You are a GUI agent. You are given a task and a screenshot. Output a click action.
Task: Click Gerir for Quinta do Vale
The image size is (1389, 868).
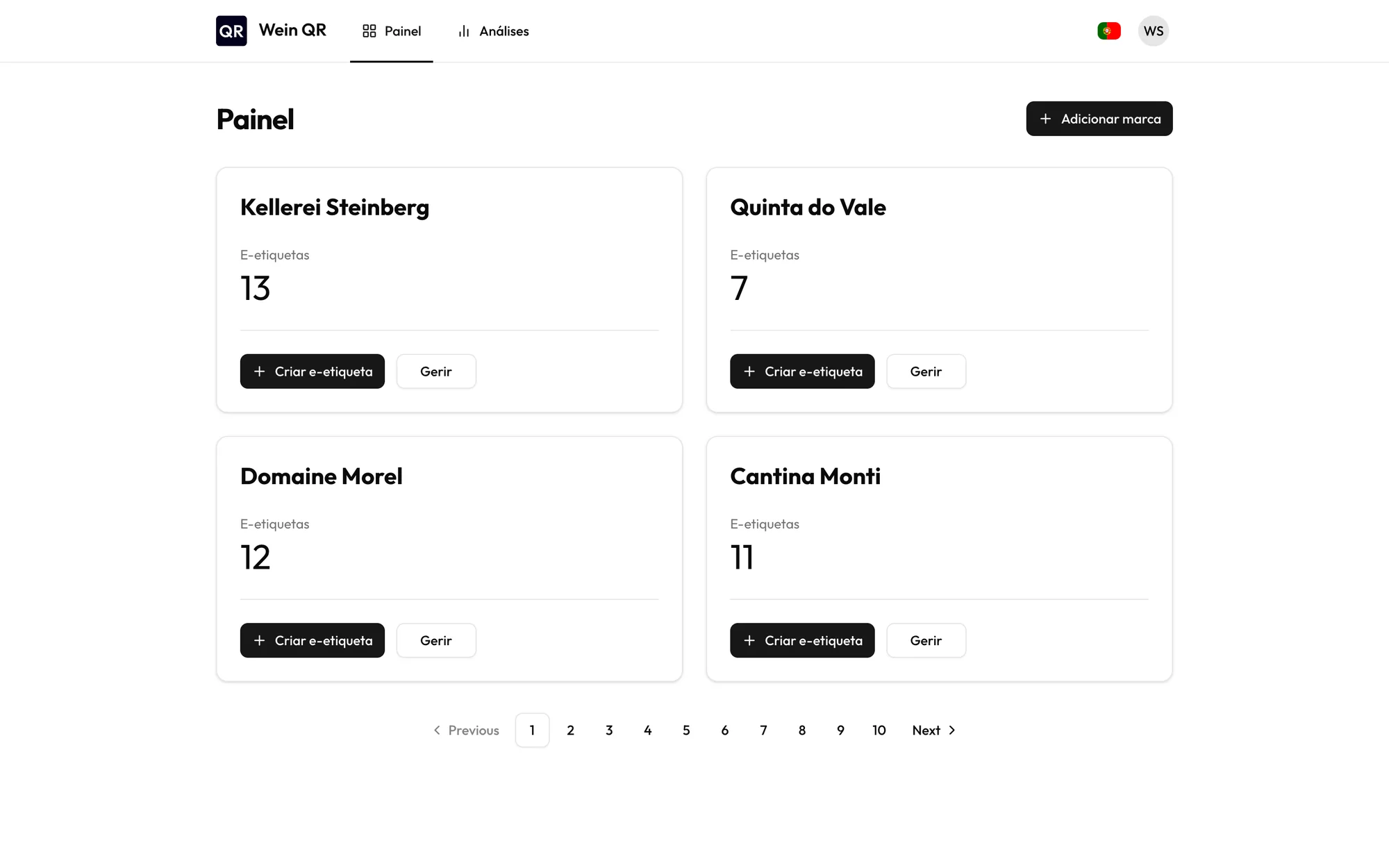[x=926, y=372]
